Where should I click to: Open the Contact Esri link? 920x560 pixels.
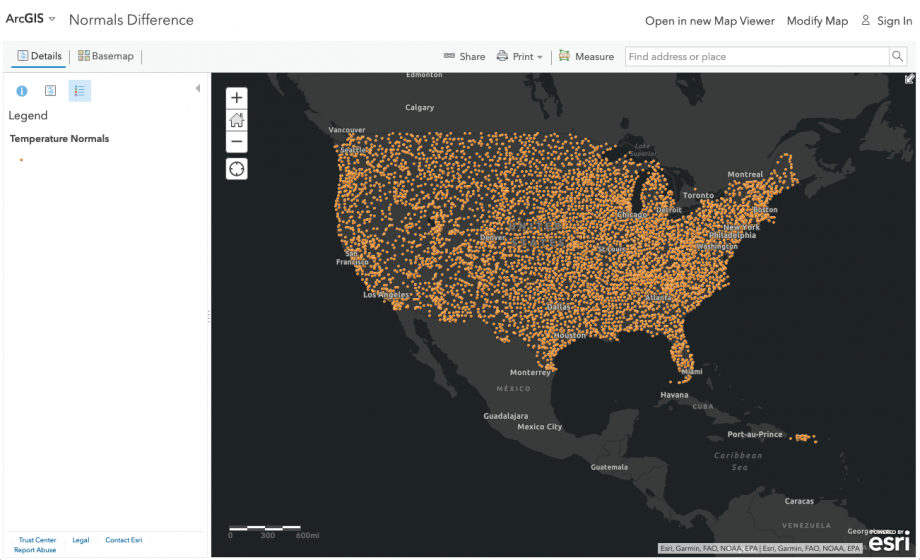[124, 540]
